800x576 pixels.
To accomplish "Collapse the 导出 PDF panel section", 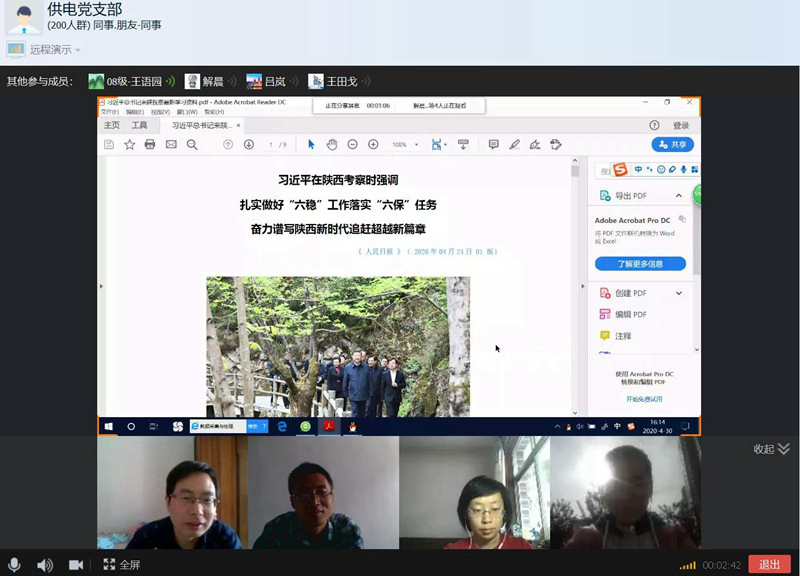I will 679,196.
